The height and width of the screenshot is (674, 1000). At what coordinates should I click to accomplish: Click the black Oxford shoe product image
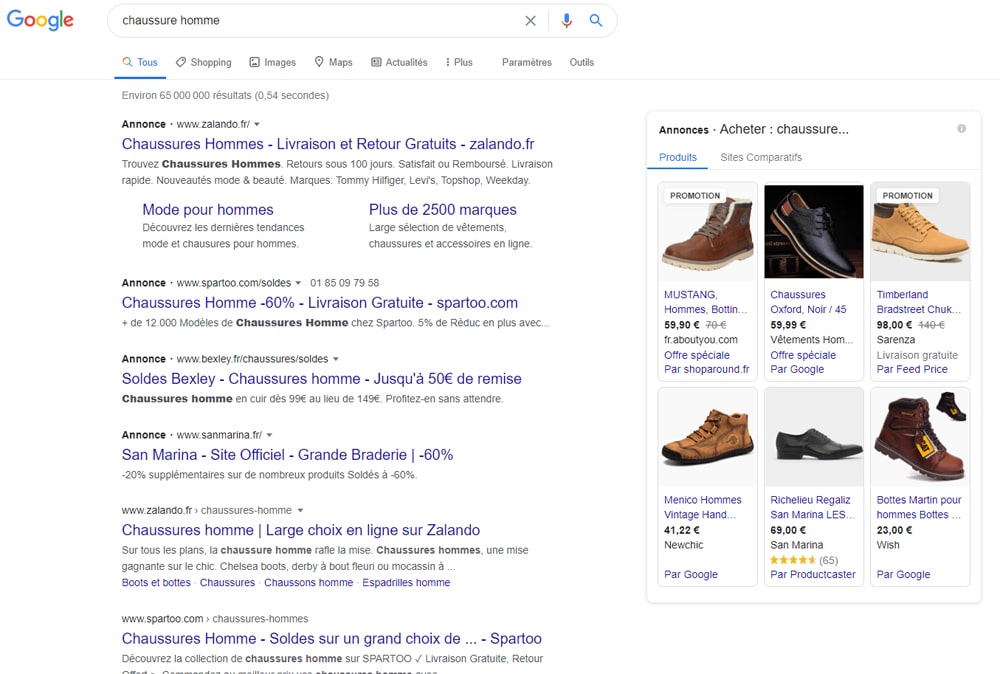(x=814, y=232)
